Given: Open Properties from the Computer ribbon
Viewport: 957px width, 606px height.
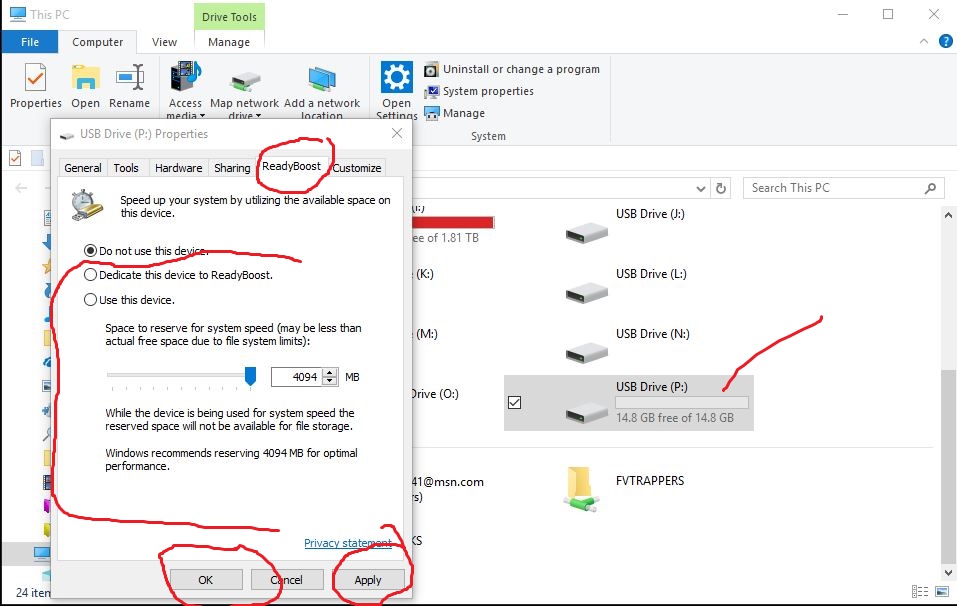Looking at the screenshot, I should click(x=35, y=85).
